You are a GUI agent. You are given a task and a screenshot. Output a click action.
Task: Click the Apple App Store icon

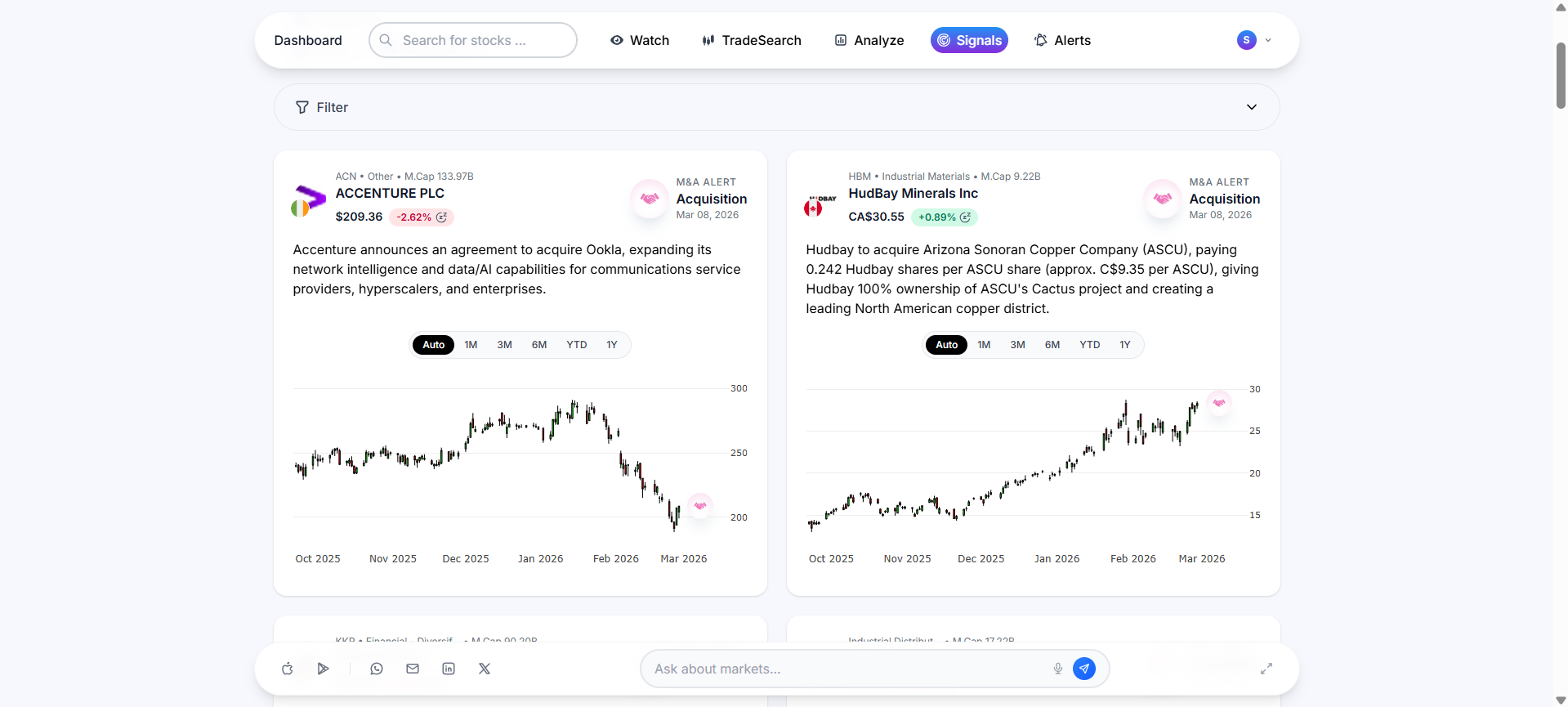(288, 669)
